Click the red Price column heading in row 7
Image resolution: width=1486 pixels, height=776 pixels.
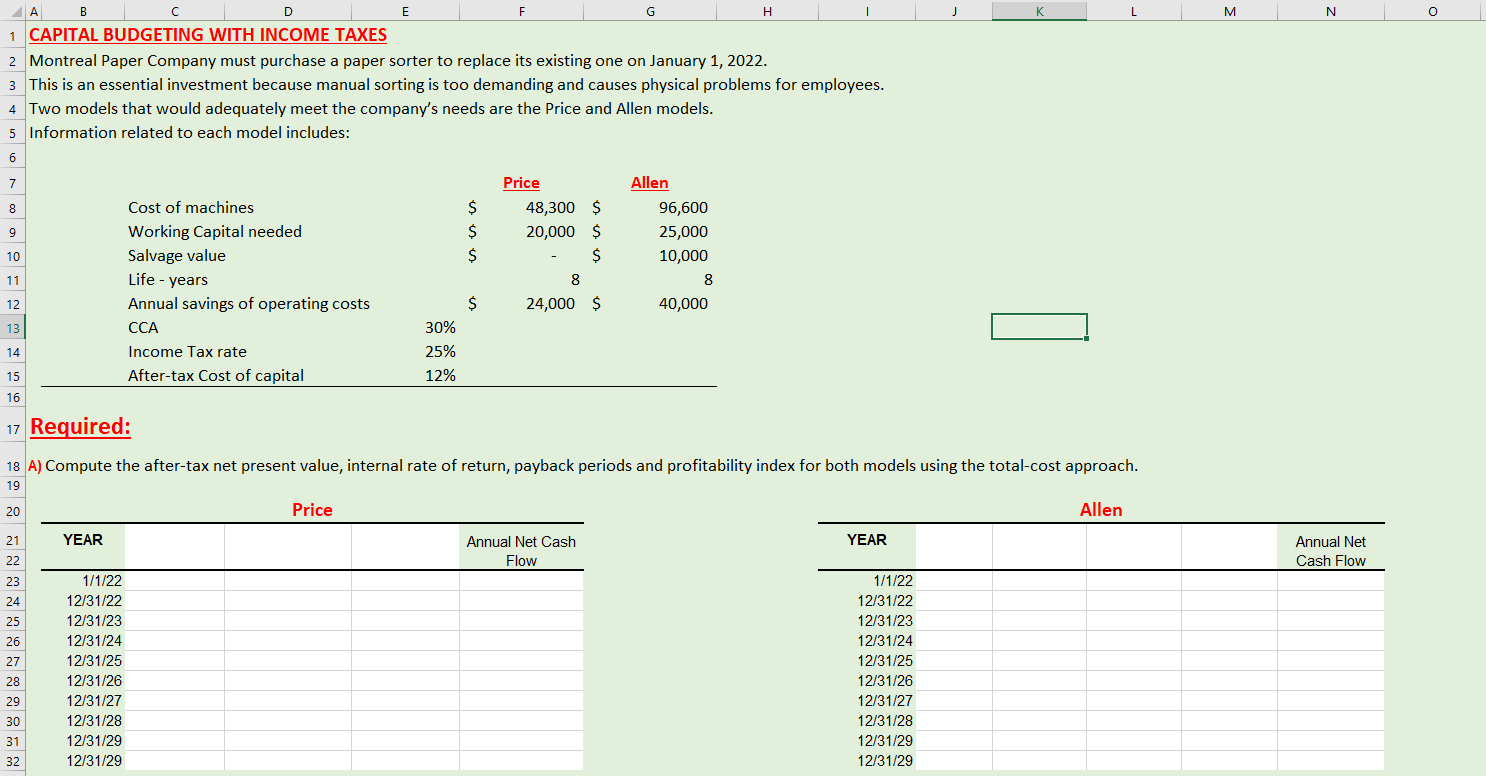point(521,183)
